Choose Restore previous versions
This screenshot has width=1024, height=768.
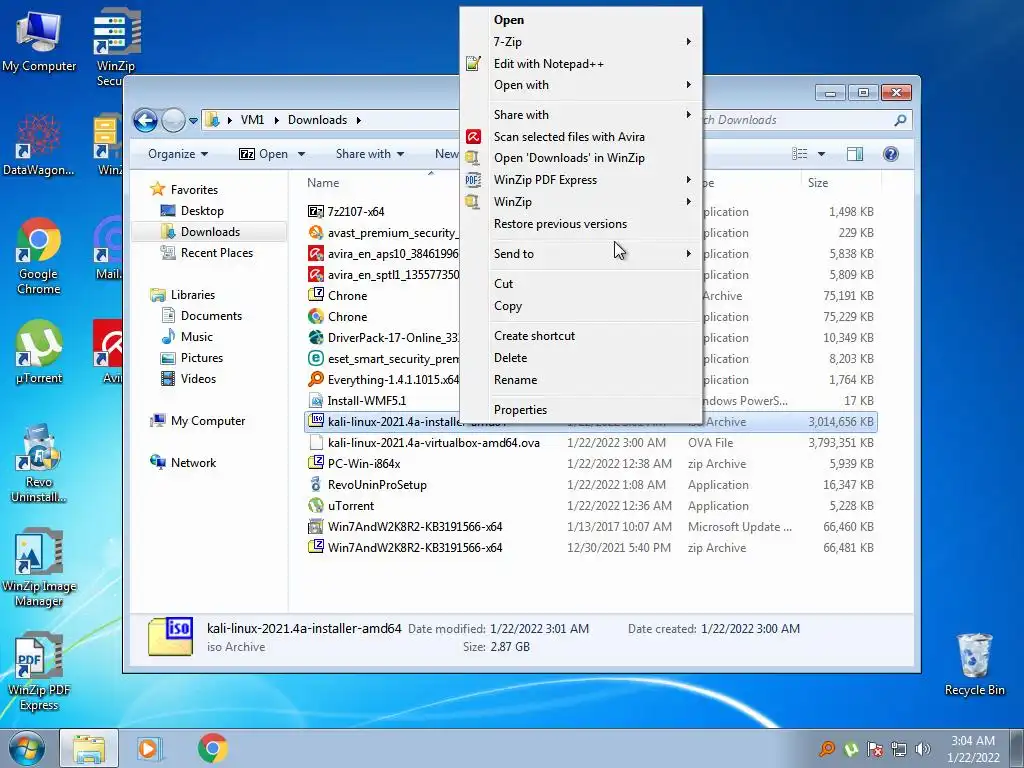560,224
